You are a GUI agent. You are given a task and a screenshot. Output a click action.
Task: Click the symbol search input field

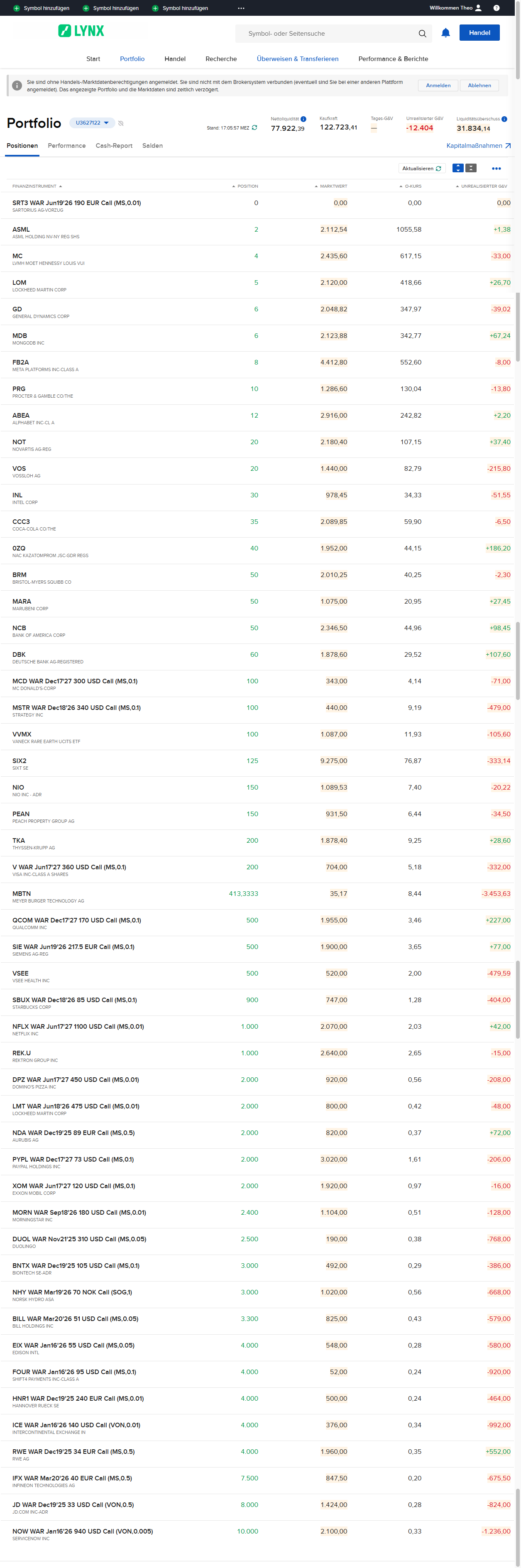point(329,34)
